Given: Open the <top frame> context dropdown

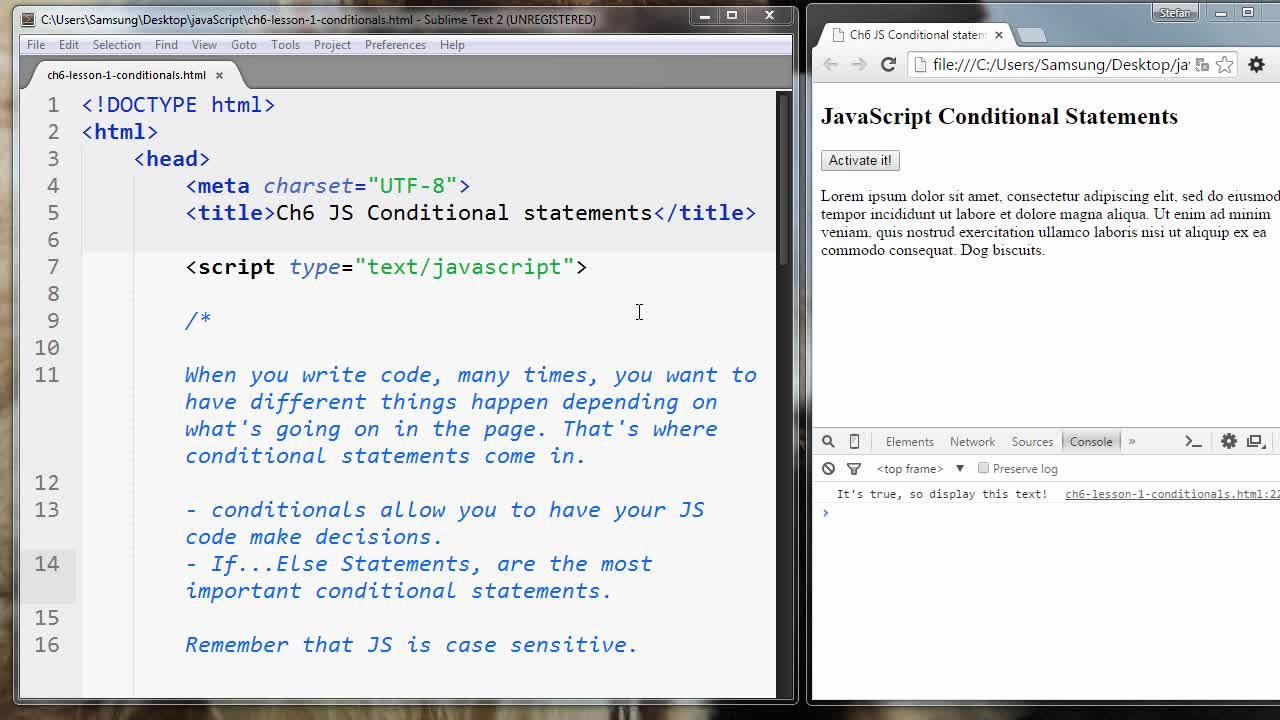Looking at the screenshot, I should click(x=920, y=469).
